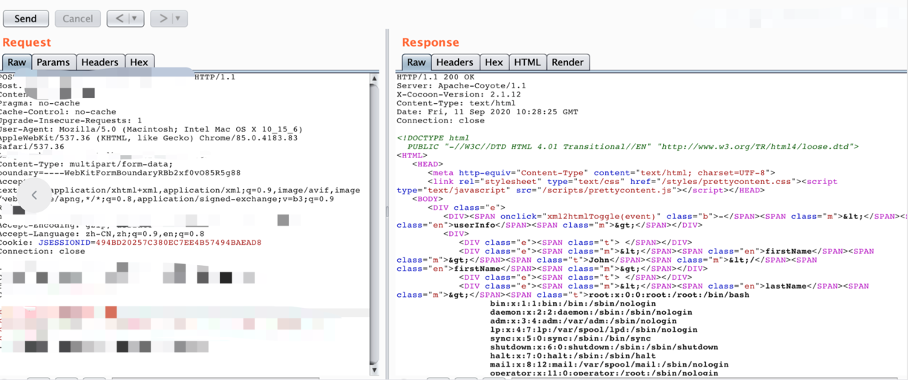This screenshot has height=380, width=908.
Task: Click the Request heading
Action: tap(27, 42)
